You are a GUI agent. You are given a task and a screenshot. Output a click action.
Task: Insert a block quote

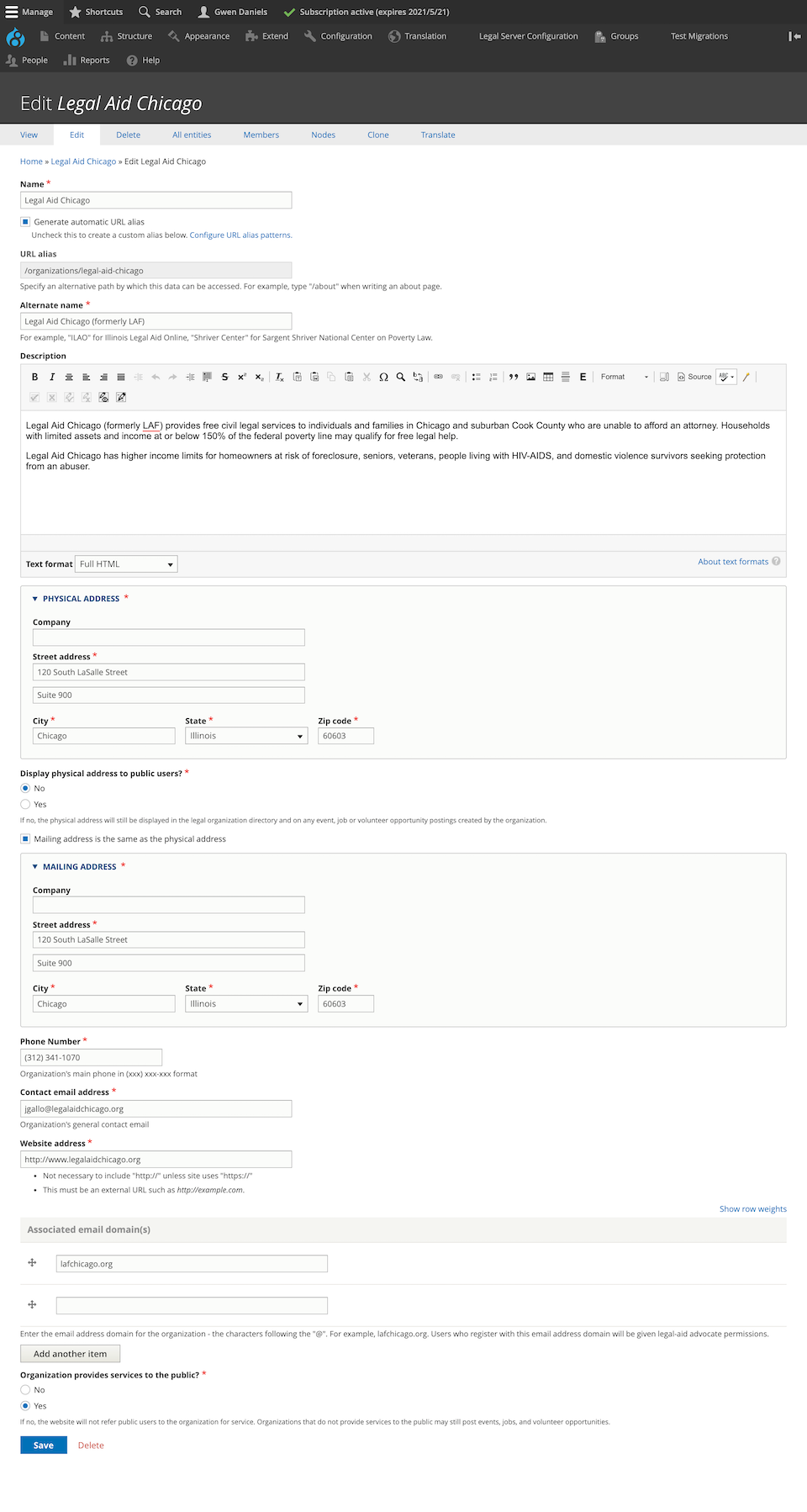pos(514,377)
